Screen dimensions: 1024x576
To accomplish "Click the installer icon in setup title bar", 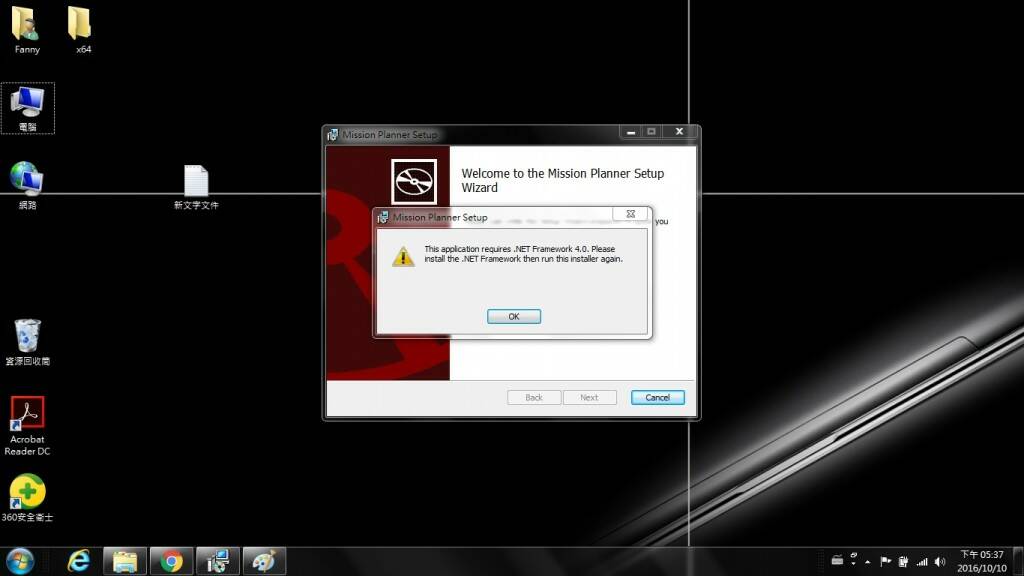I will coord(333,135).
